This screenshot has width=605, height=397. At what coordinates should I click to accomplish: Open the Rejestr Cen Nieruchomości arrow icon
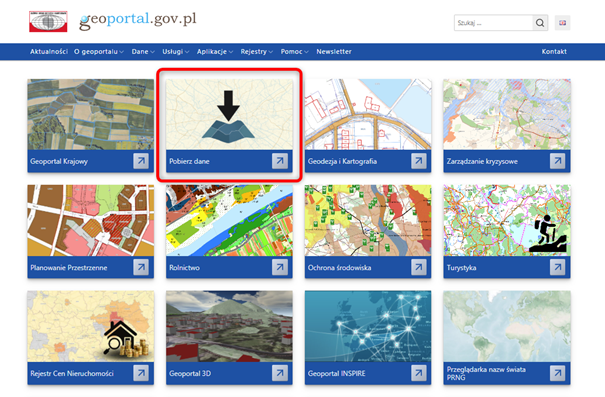[141, 373]
